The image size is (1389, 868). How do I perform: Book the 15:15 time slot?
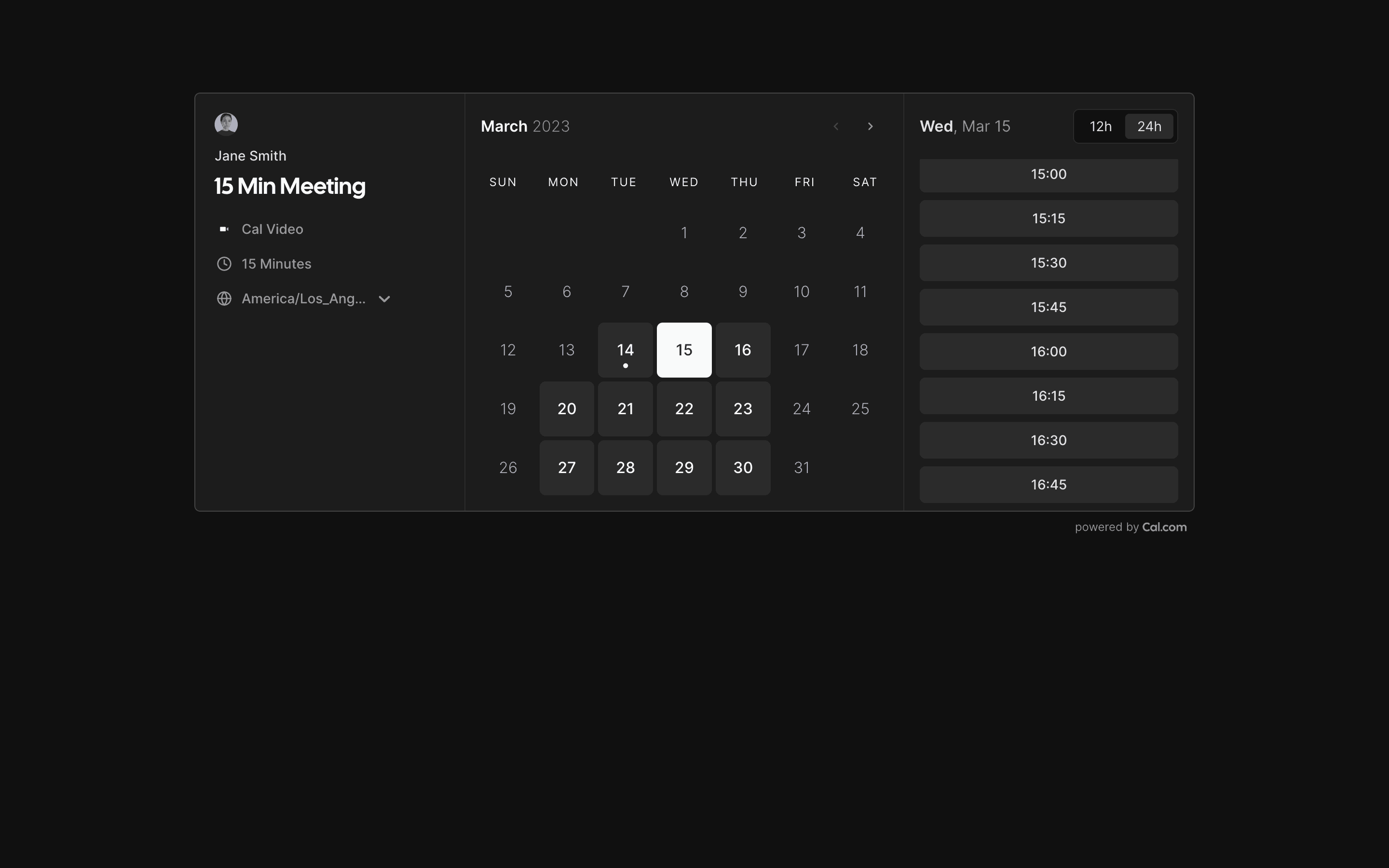click(x=1048, y=219)
